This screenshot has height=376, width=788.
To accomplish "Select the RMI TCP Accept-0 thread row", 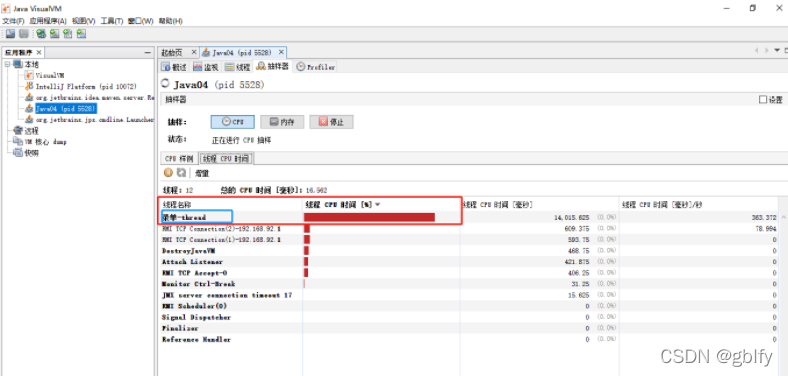I will pyautogui.click(x=469, y=272).
